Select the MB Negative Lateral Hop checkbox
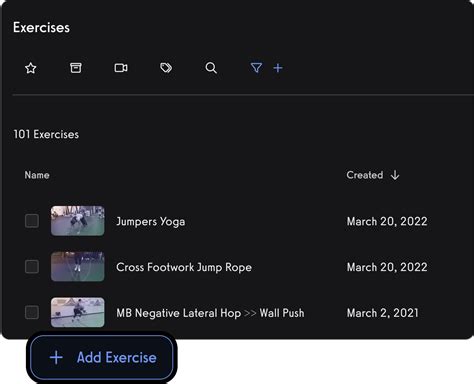 pos(32,312)
